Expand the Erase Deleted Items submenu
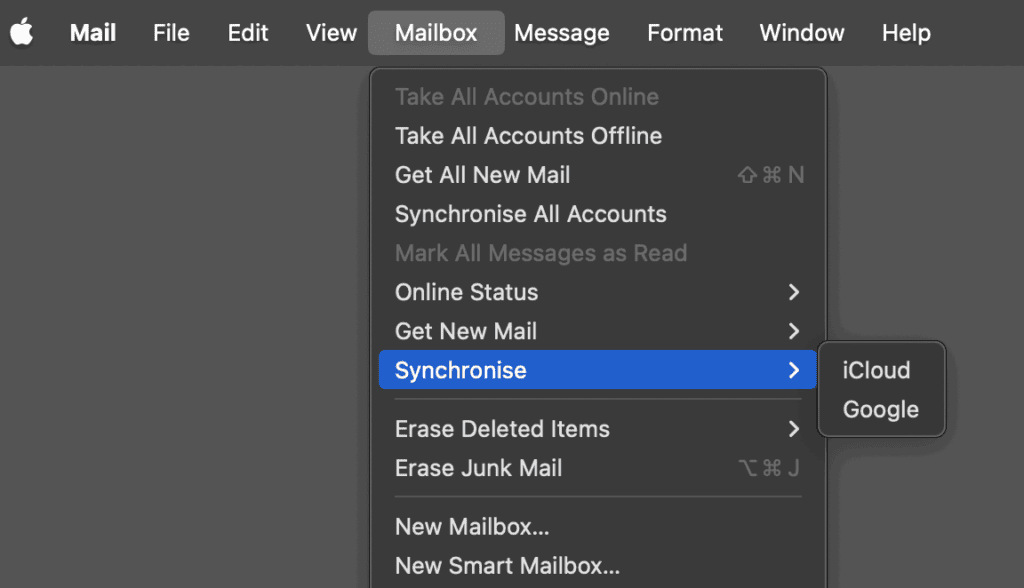Image resolution: width=1024 pixels, height=588 pixels. [x=502, y=429]
